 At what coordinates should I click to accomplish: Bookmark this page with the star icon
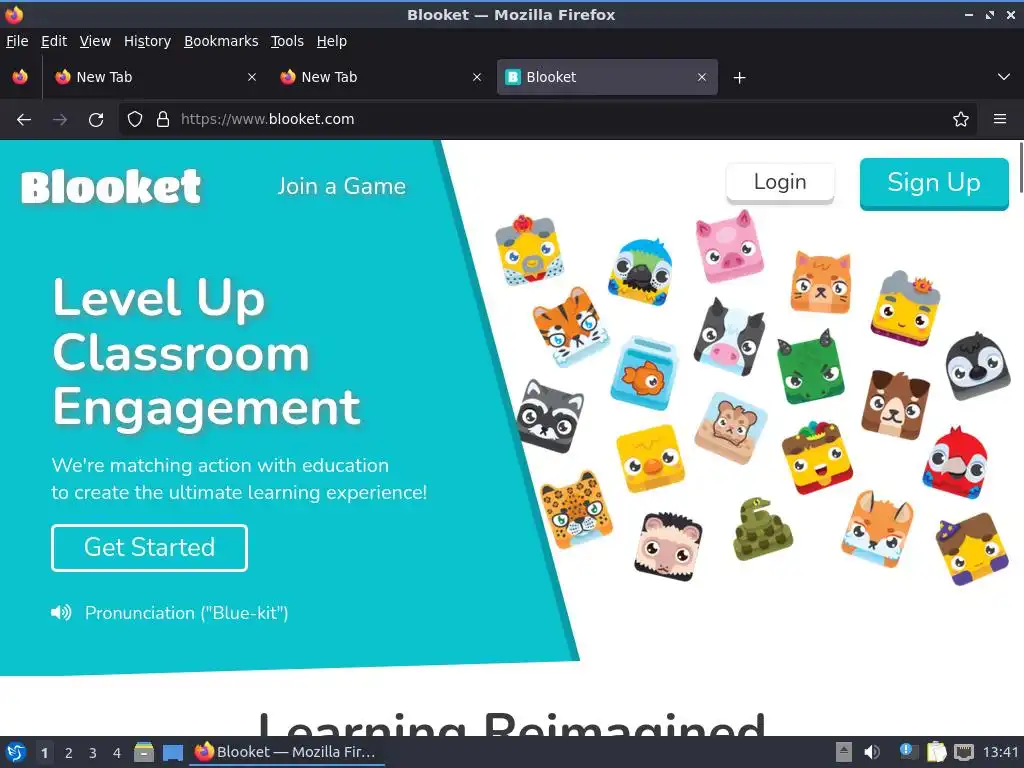(961, 120)
